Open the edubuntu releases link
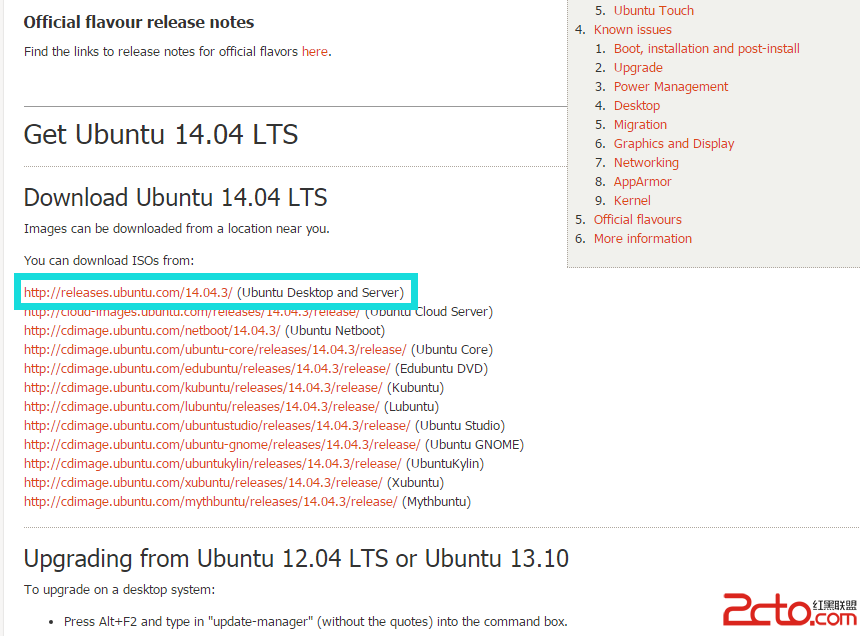Viewport: 860px width, 636px height. (x=207, y=368)
